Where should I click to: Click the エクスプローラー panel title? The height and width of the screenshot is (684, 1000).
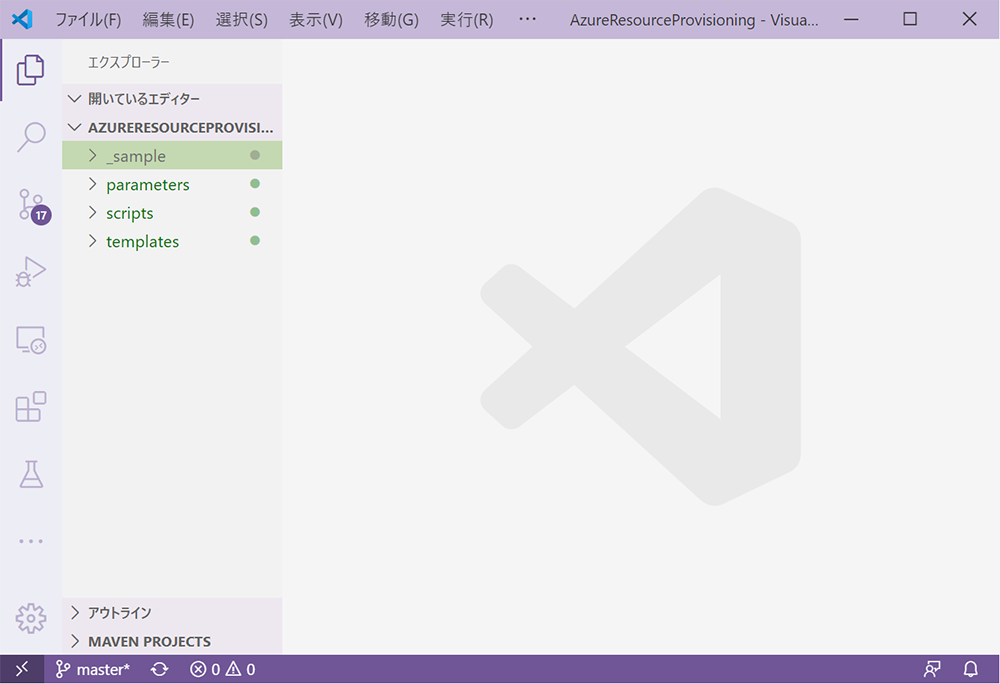click(129, 62)
